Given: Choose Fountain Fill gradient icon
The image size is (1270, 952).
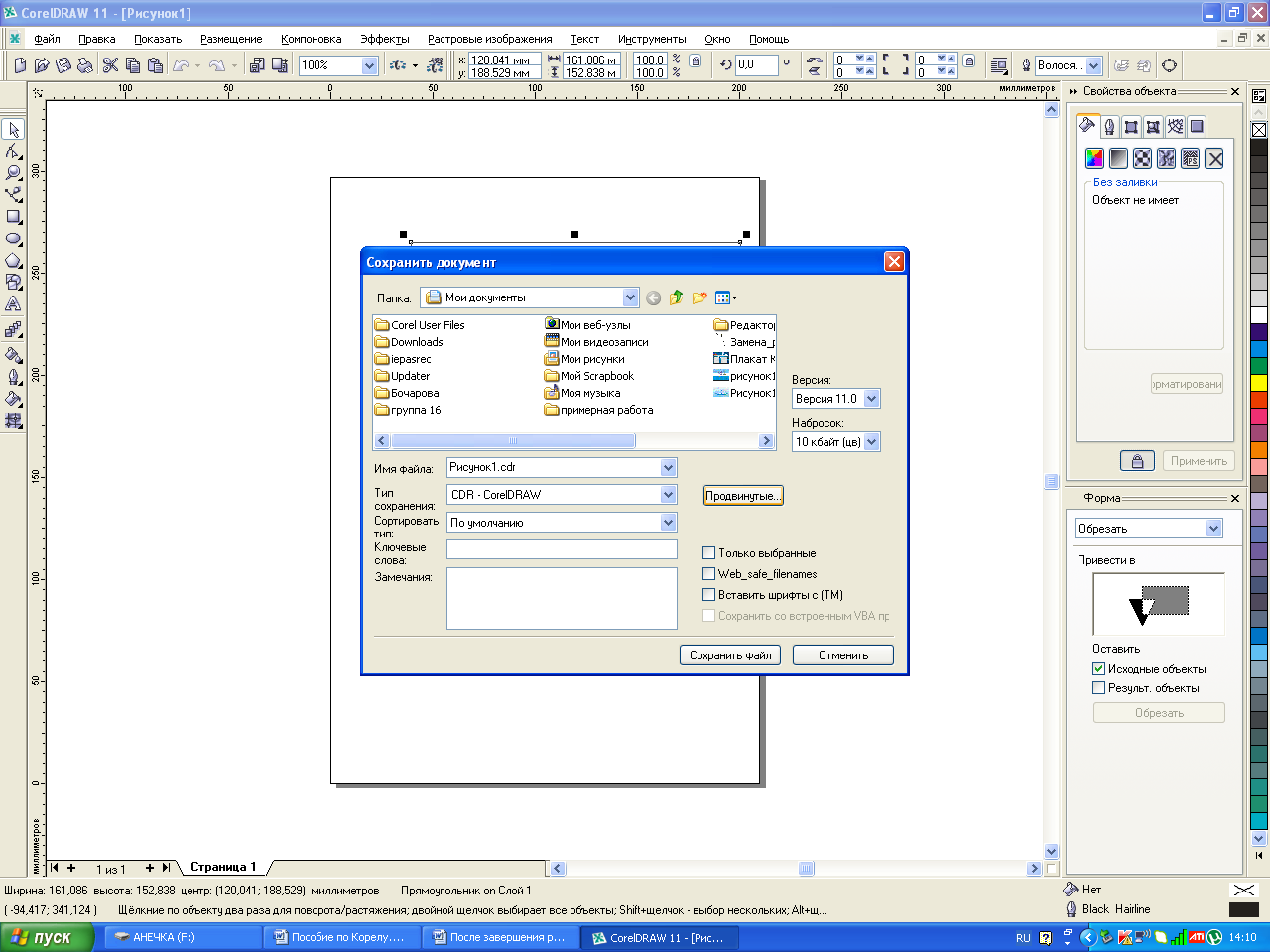Looking at the screenshot, I should [x=1118, y=158].
